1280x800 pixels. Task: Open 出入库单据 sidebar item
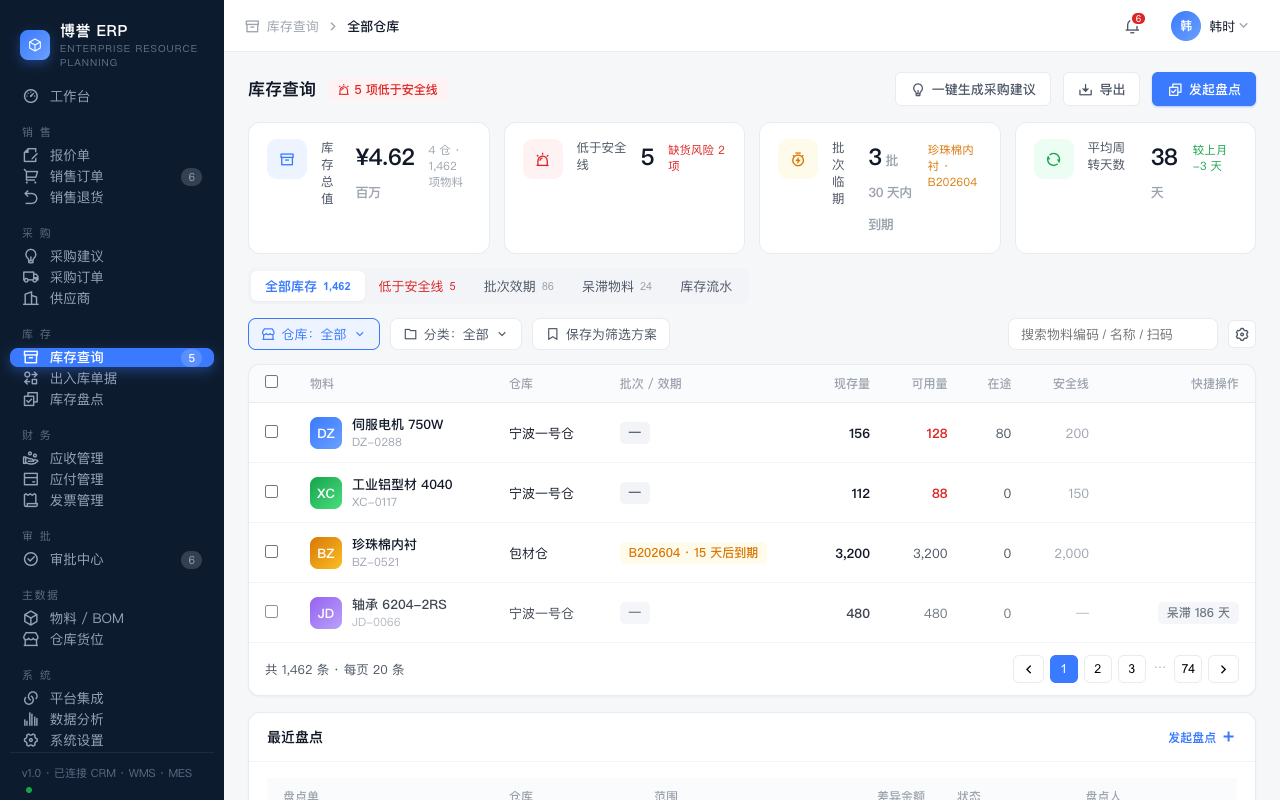coord(112,378)
